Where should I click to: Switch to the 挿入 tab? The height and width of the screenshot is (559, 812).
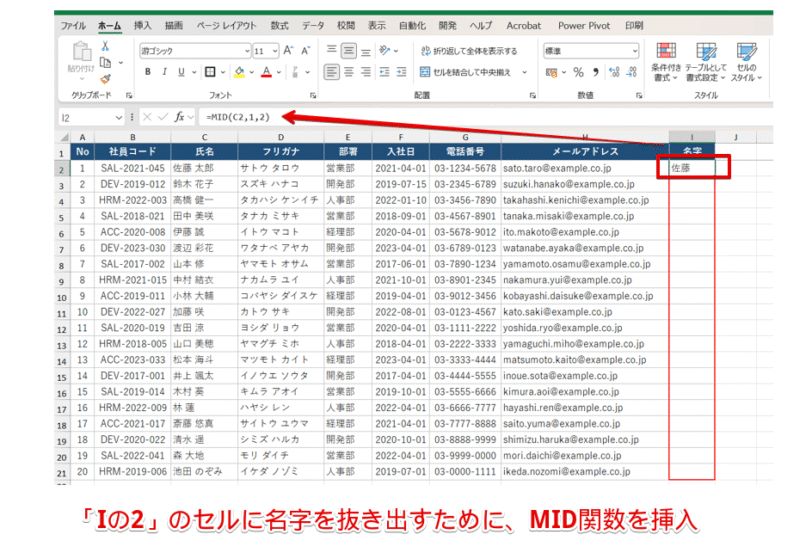click(142, 25)
